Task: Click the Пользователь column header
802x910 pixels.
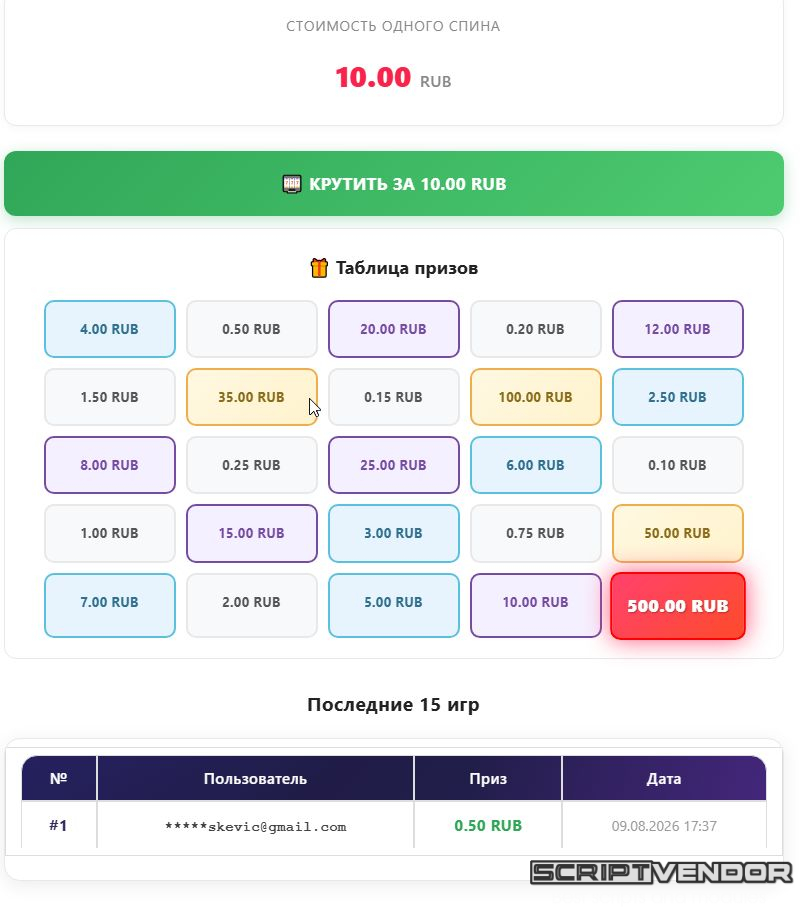Action: (x=255, y=778)
